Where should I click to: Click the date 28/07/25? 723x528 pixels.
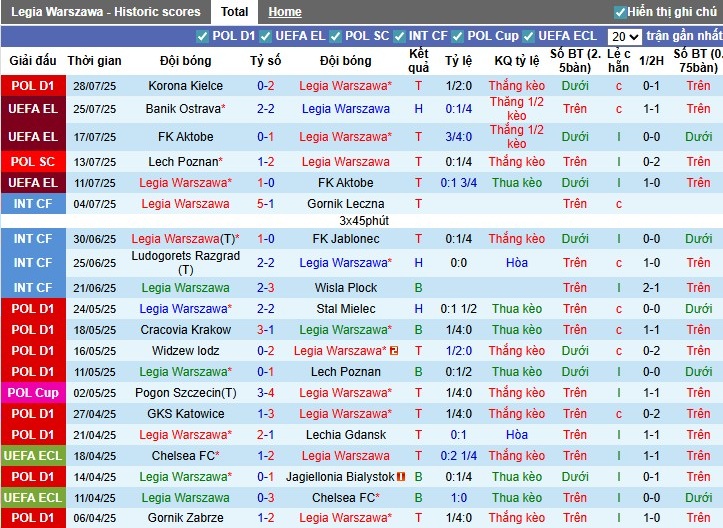click(x=95, y=86)
